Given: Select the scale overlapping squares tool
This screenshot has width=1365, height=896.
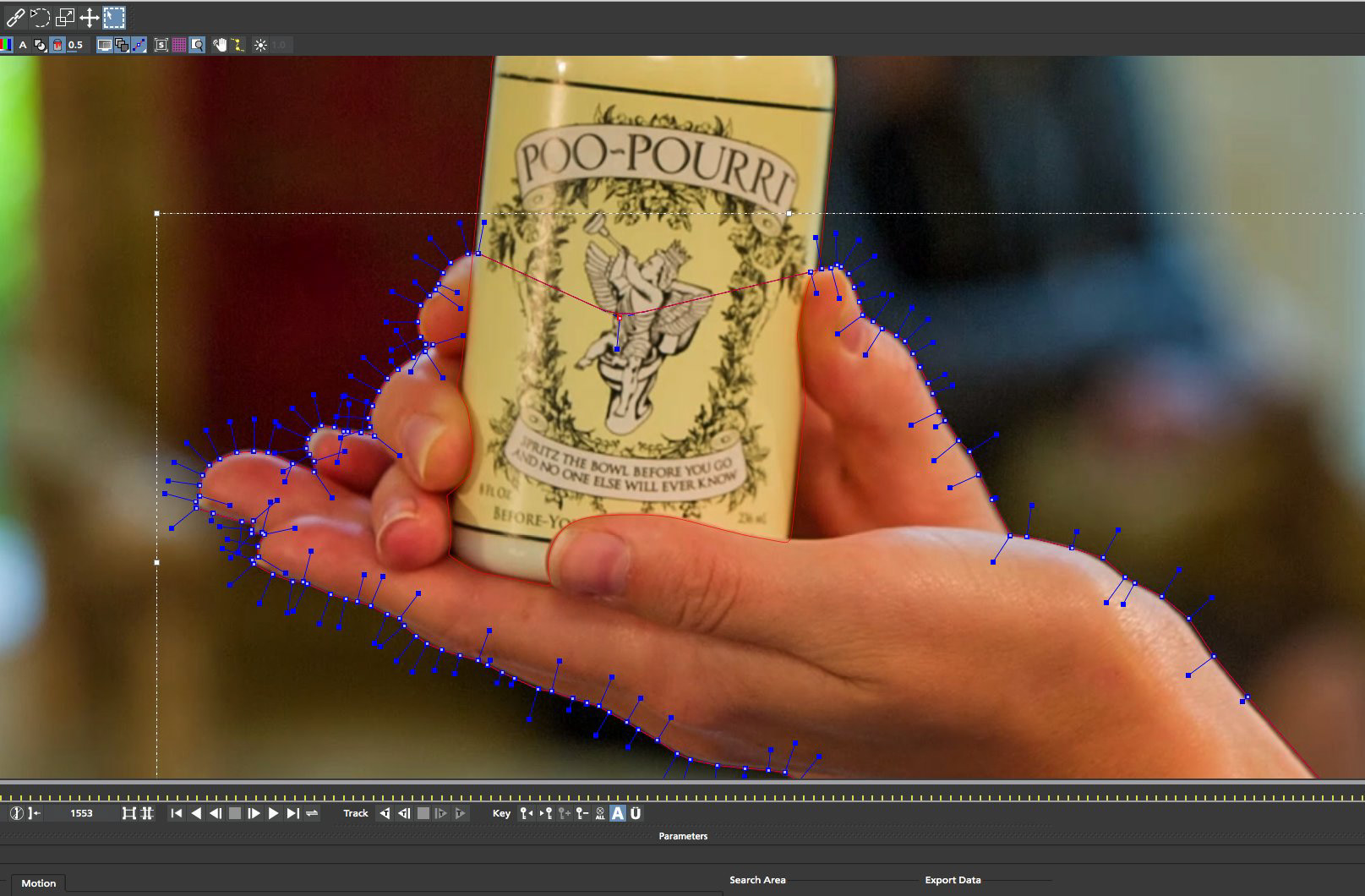Looking at the screenshot, I should [x=65, y=17].
